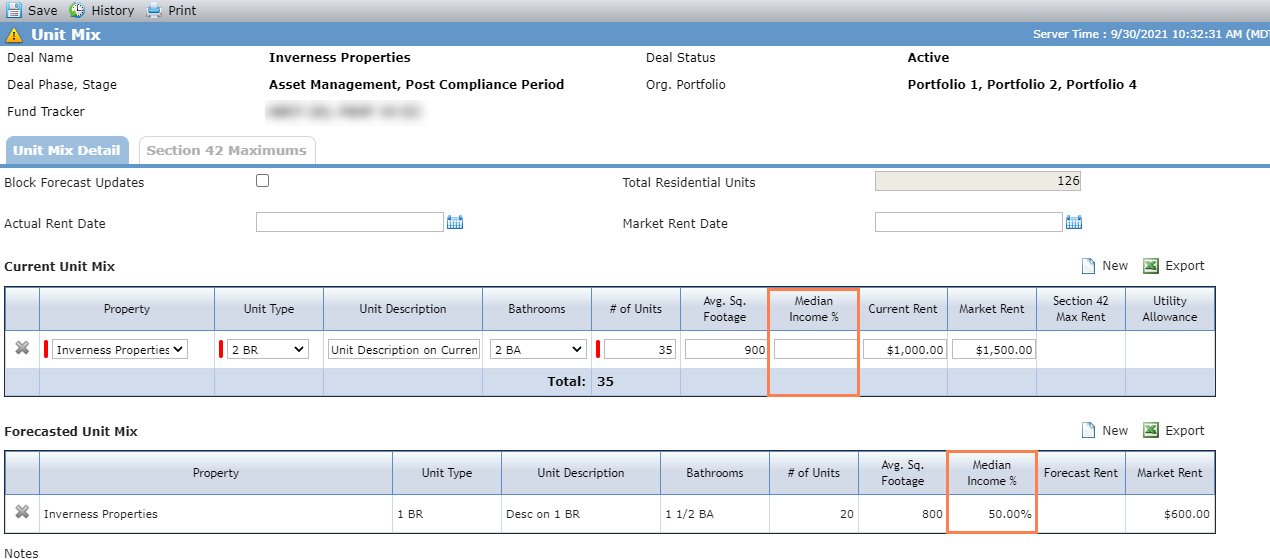Screen dimensions: 1270x559
Task: Export the Current Unit Mix to Excel
Action: click(1173, 266)
